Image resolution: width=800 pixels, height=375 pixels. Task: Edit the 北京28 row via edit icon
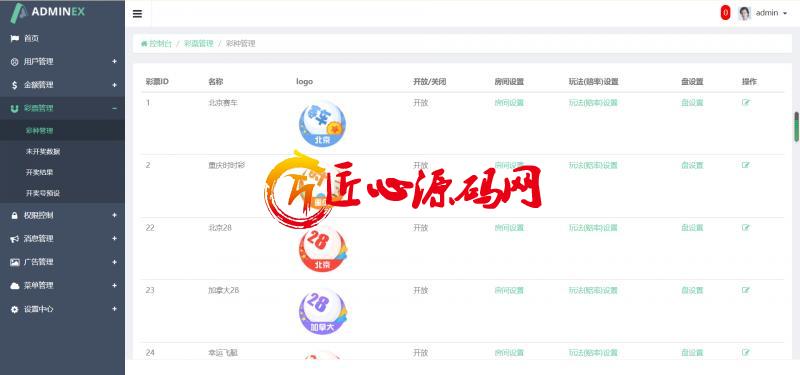[x=746, y=228]
